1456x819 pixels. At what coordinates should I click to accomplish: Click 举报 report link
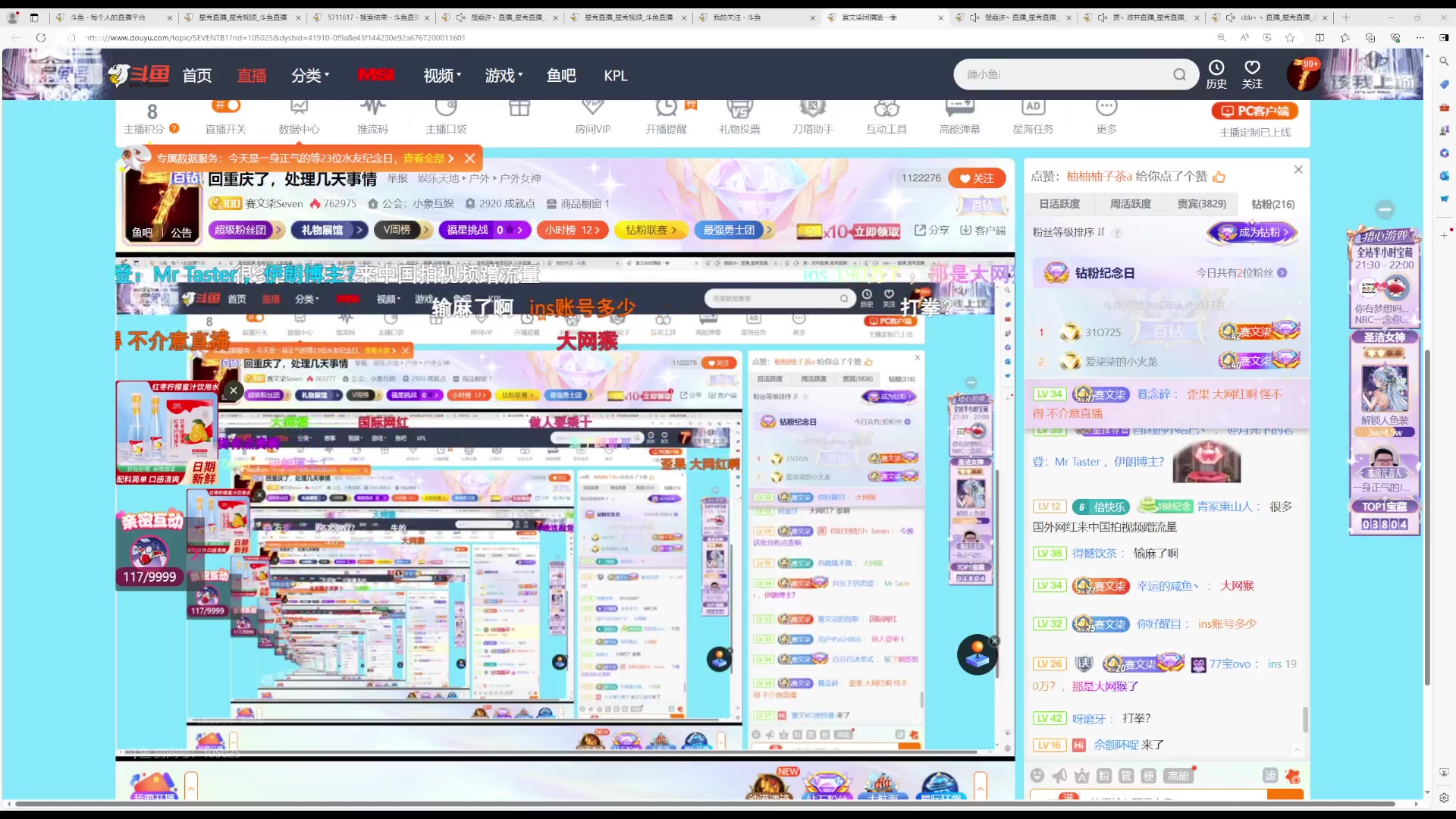point(397,179)
